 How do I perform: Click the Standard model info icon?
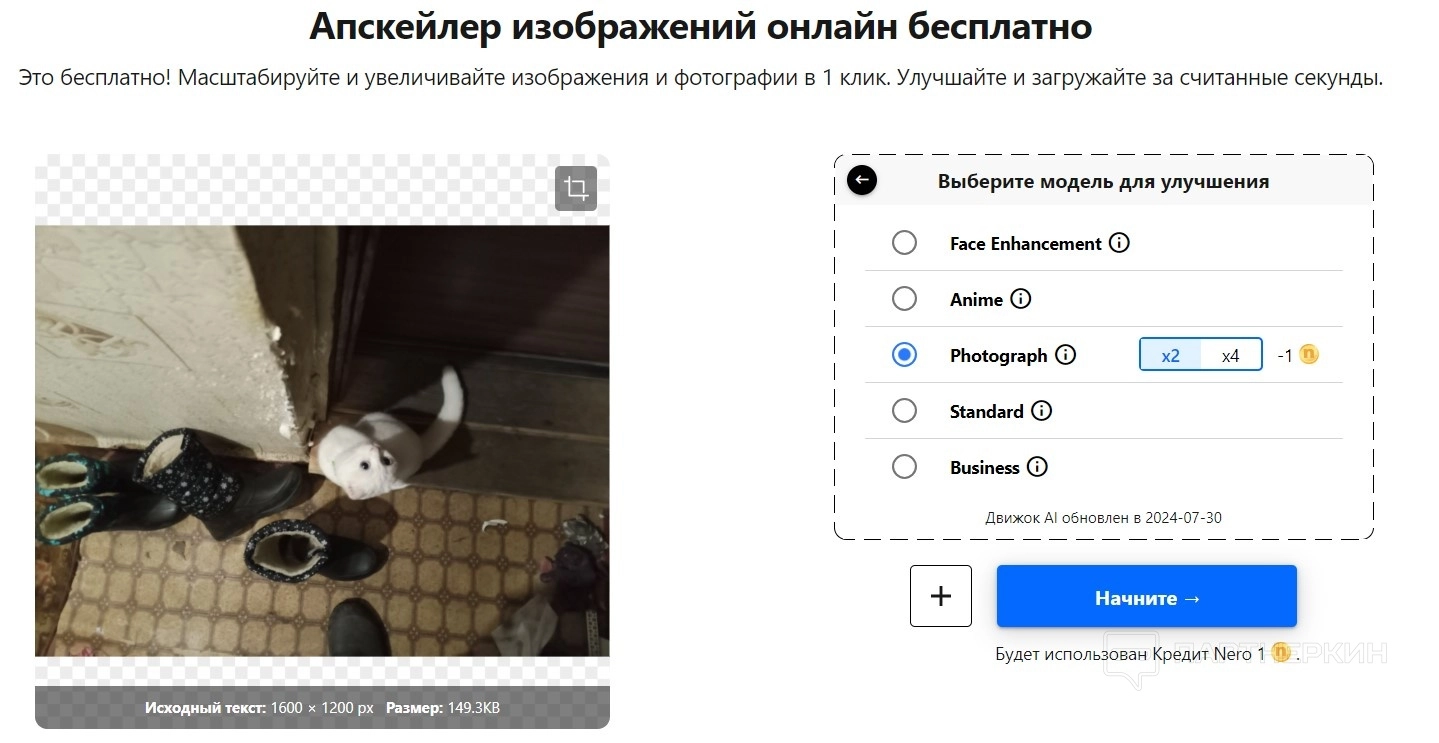pos(1042,411)
